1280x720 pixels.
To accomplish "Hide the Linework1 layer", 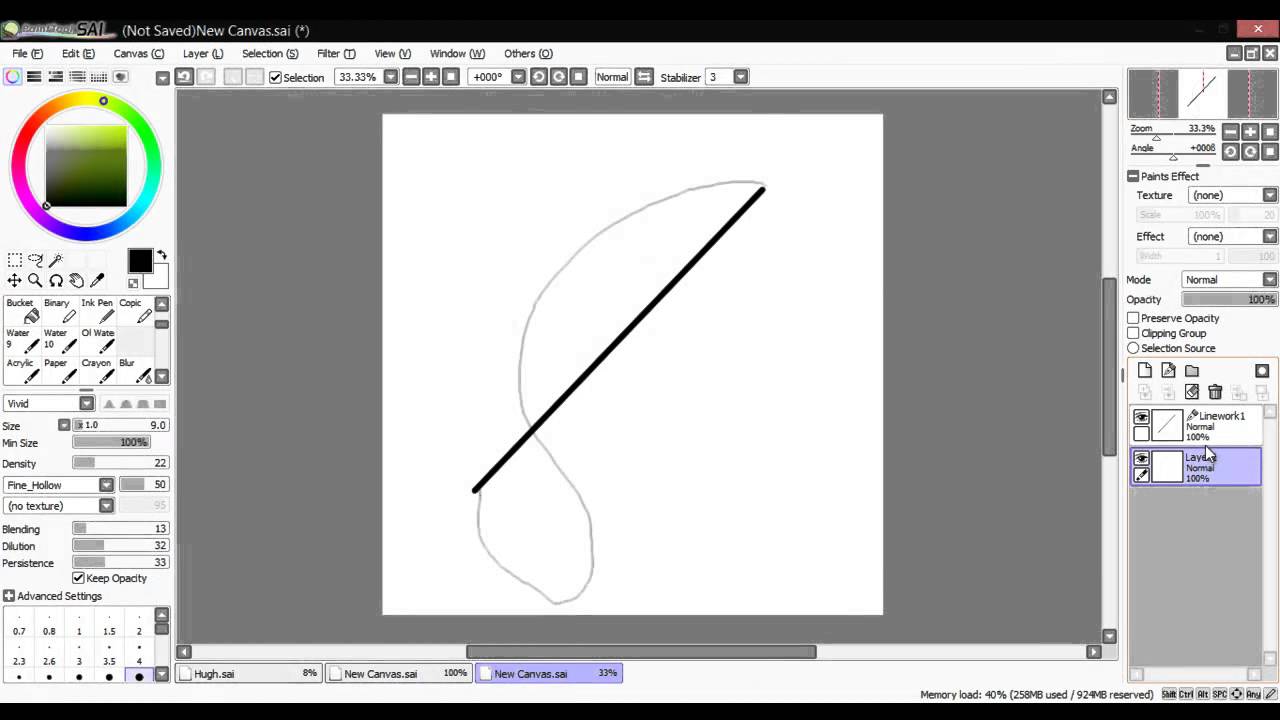I will [1141, 417].
